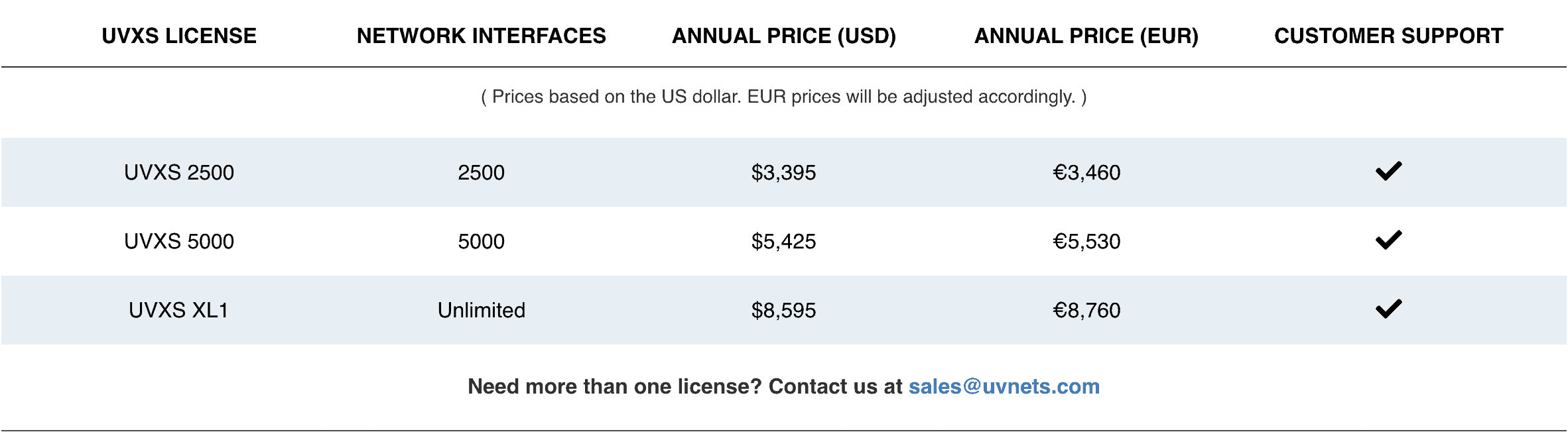This screenshot has height=432, width=1568.
Task: Click the UVXS 5000 license name
Action: point(179,241)
